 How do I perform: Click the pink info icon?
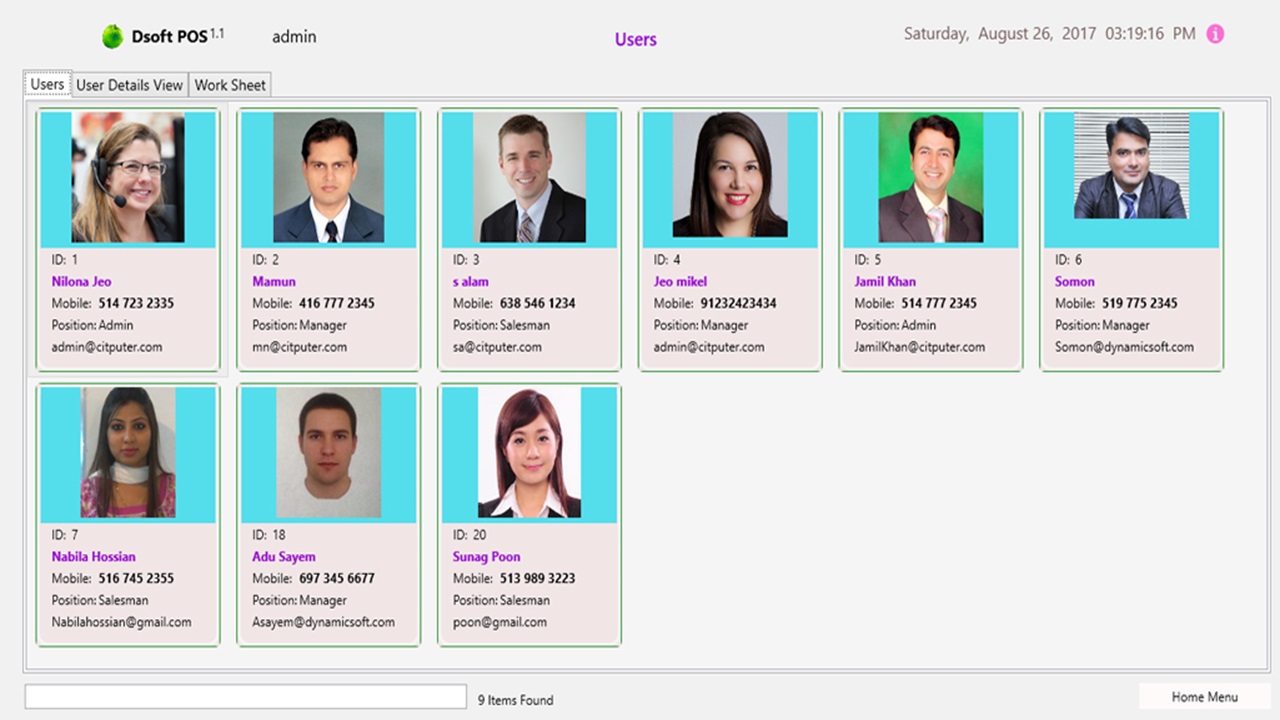pyautogui.click(x=1215, y=34)
